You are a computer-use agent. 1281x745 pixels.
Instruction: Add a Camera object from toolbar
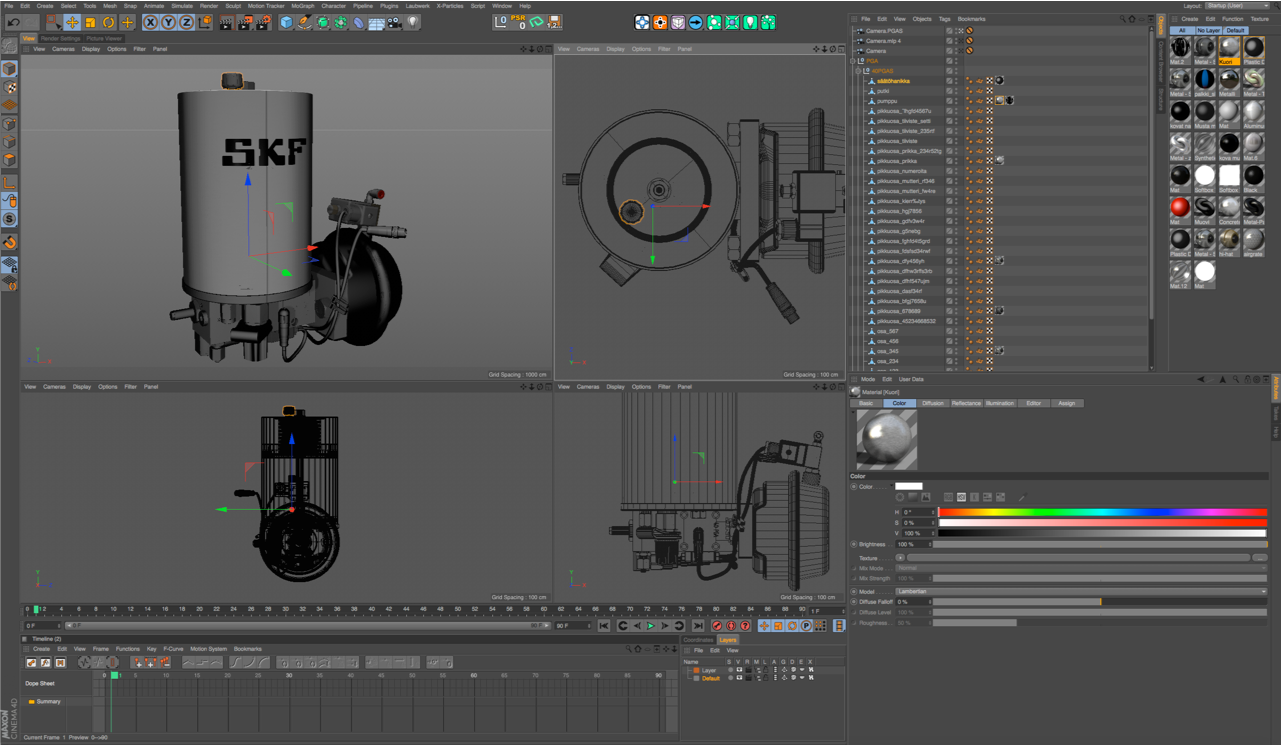point(395,22)
